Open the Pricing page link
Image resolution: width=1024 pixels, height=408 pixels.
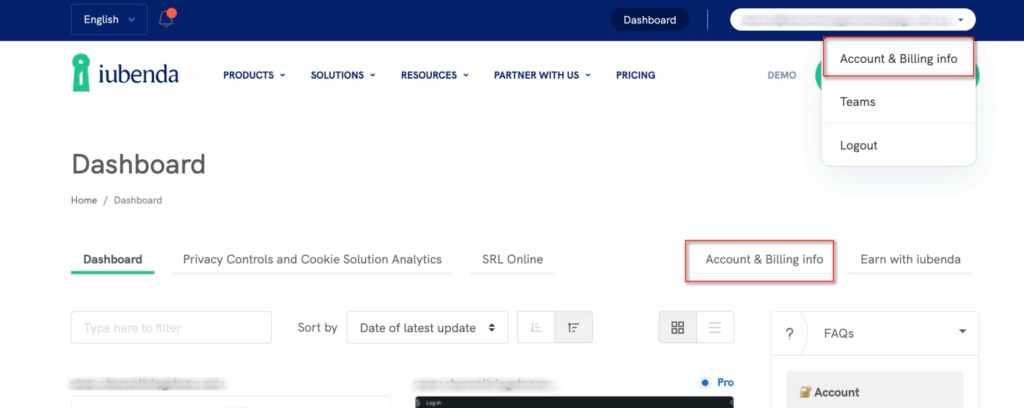coord(635,75)
